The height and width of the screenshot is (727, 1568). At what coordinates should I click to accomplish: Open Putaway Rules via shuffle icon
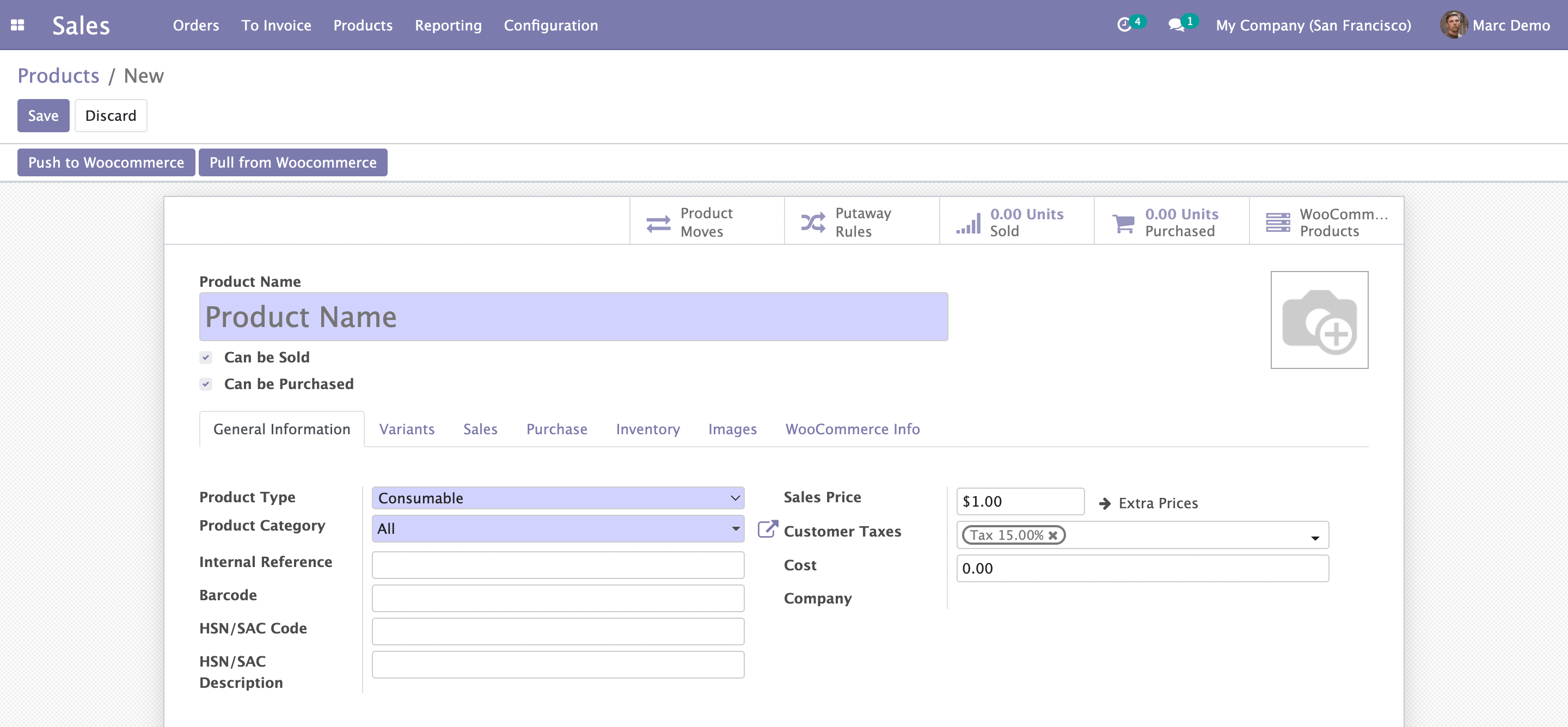pos(813,223)
